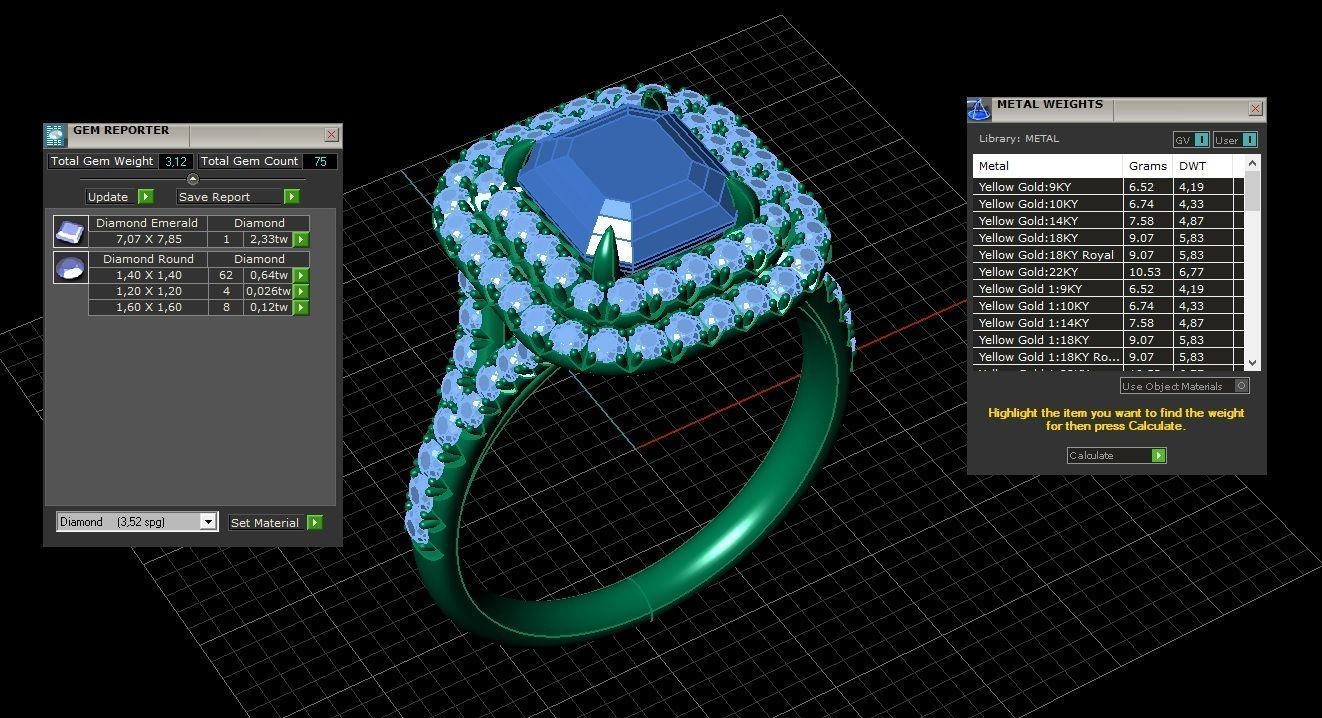The width and height of the screenshot is (1322, 718).
Task: Click the green arrow on the 0,64tw row
Action: 301,275
